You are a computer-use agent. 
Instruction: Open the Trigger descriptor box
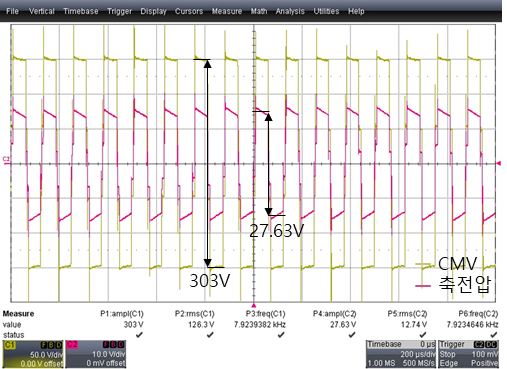468,354
